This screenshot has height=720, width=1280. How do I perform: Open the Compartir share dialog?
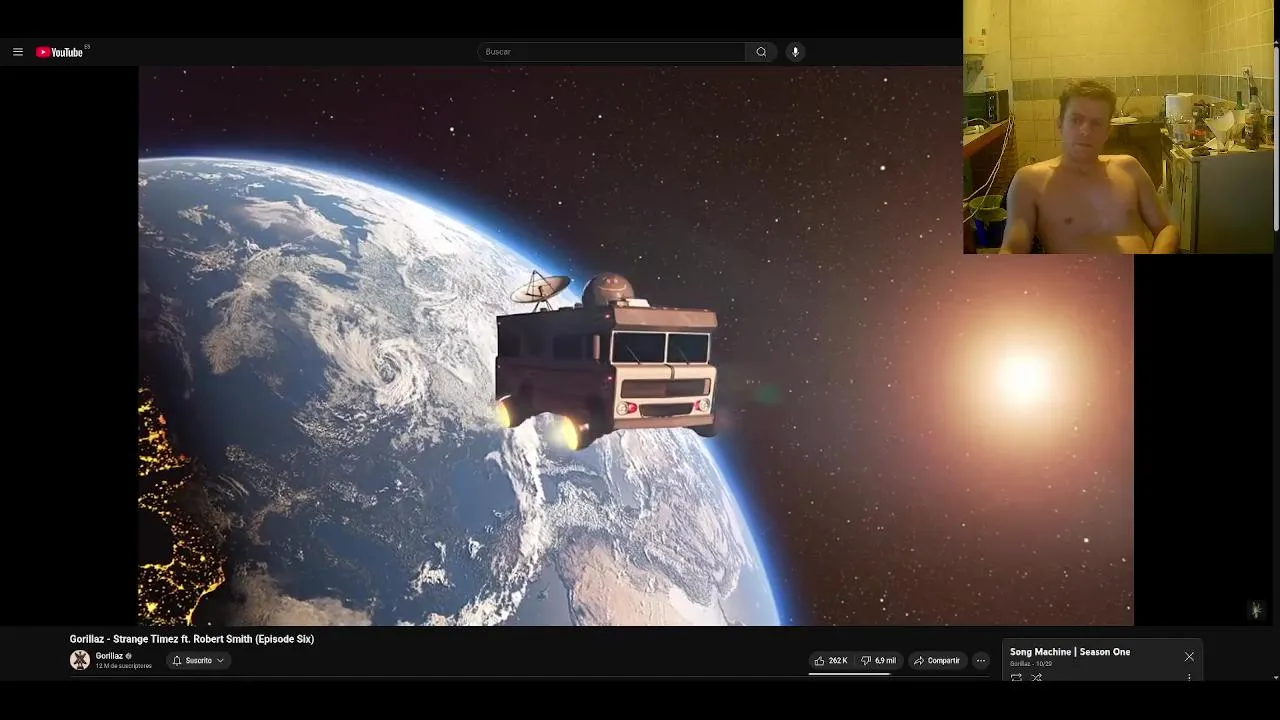(x=937, y=661)
